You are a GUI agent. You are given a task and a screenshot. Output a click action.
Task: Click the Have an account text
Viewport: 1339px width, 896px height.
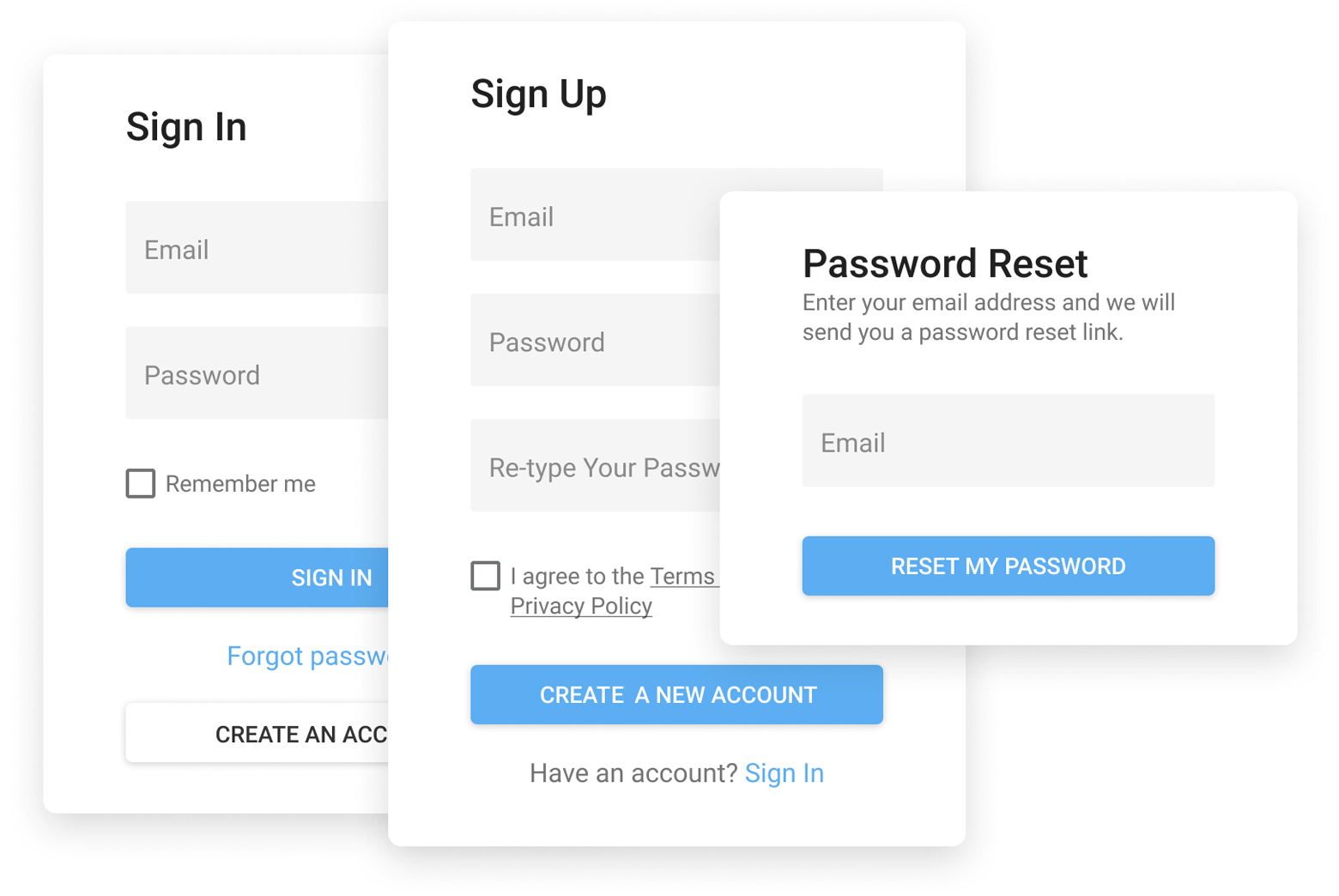point(631,772)
